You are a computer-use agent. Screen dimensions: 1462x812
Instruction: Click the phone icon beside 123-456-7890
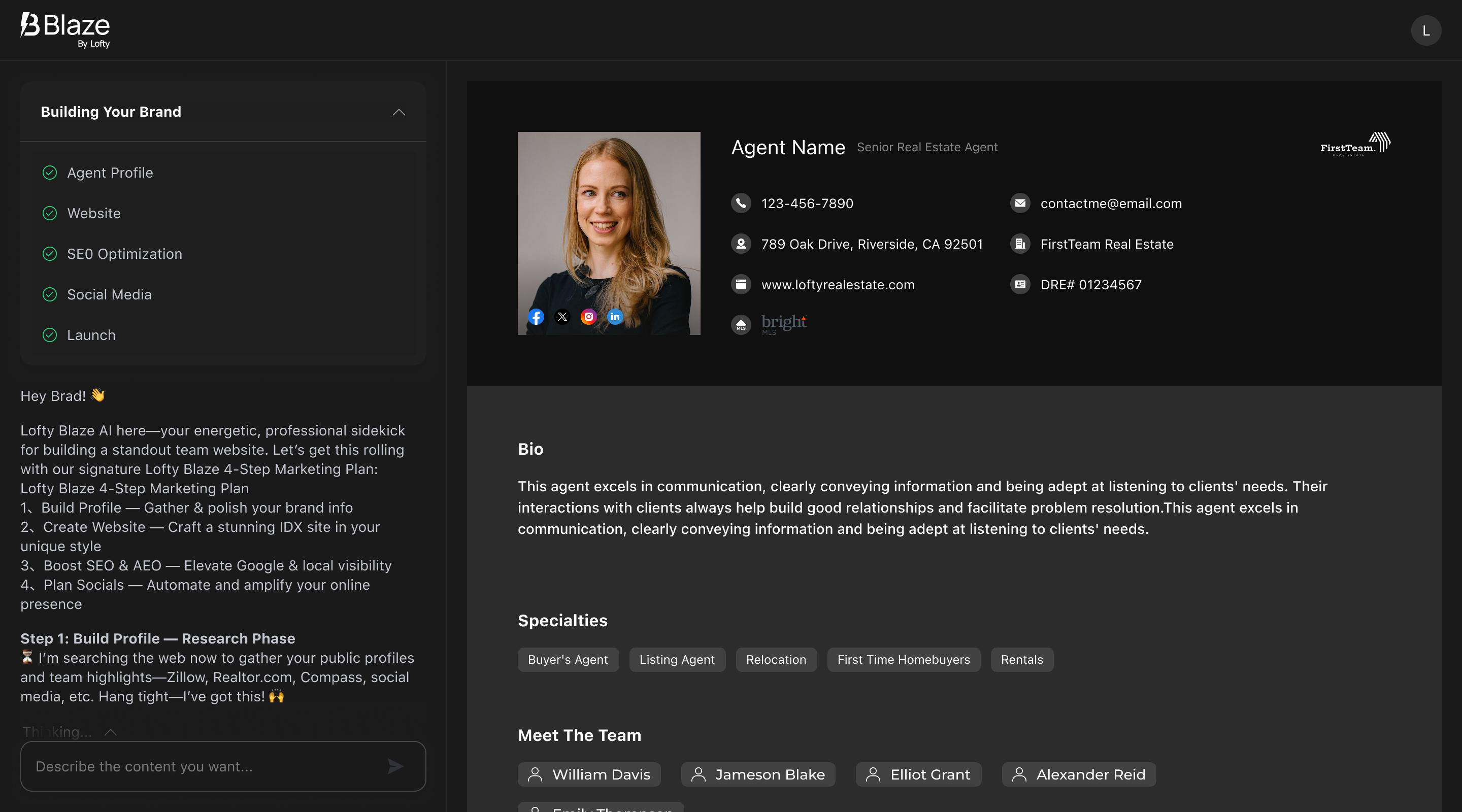pos(741,203)
